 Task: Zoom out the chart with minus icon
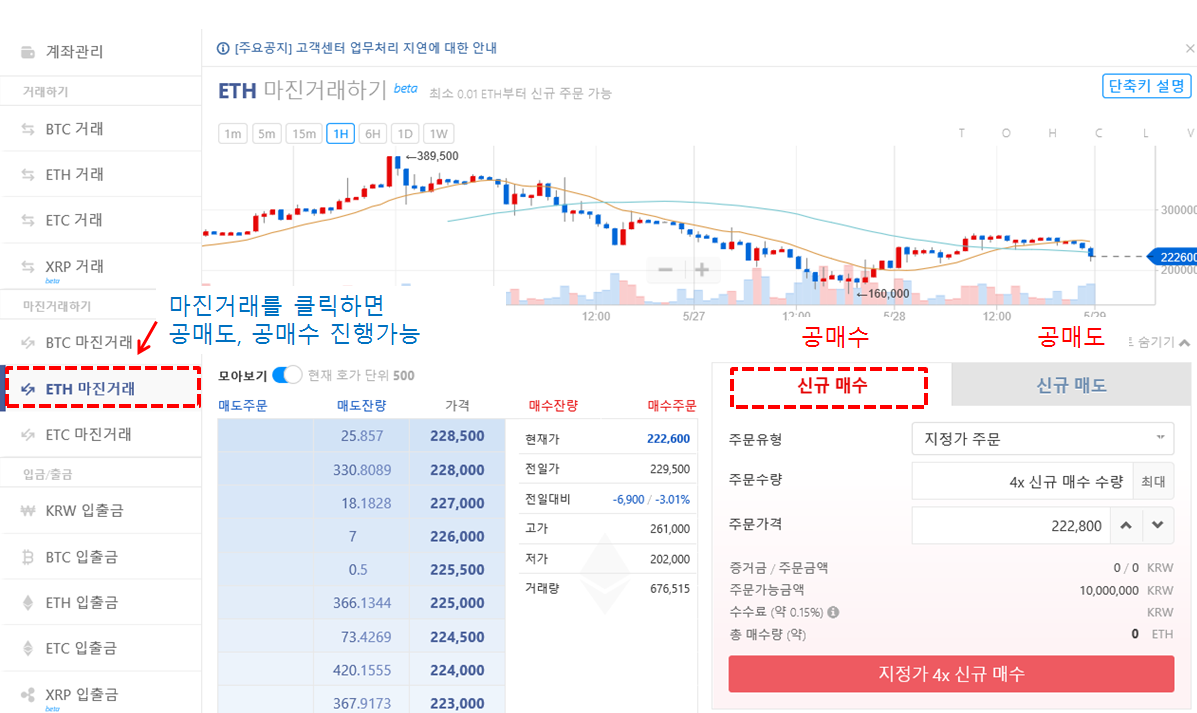click(664, 269)
